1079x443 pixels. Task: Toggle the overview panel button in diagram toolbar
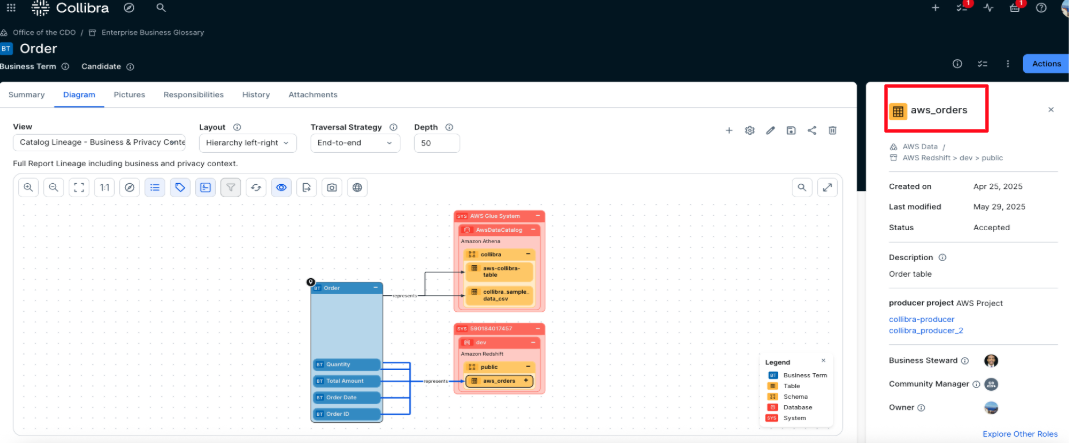pos(205,186)
